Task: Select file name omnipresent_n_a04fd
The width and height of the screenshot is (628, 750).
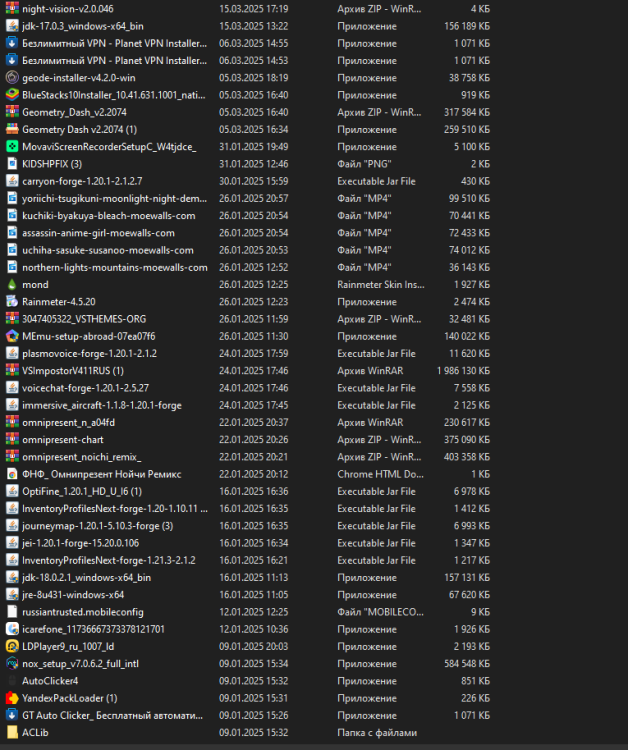Action: coord(68,422)
